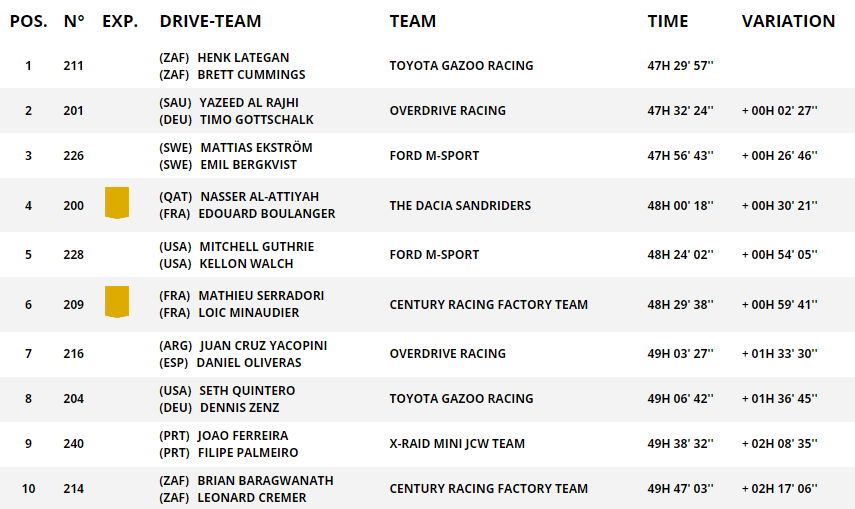Click on Yazeed Al Rajhi's name
Viewport: 855px width, 509px height.
[248, 103]
